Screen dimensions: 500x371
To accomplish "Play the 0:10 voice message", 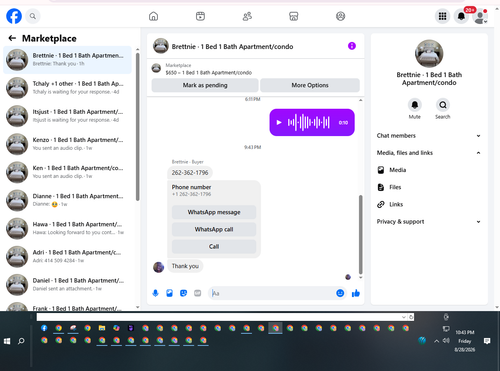I will [279, 122].
